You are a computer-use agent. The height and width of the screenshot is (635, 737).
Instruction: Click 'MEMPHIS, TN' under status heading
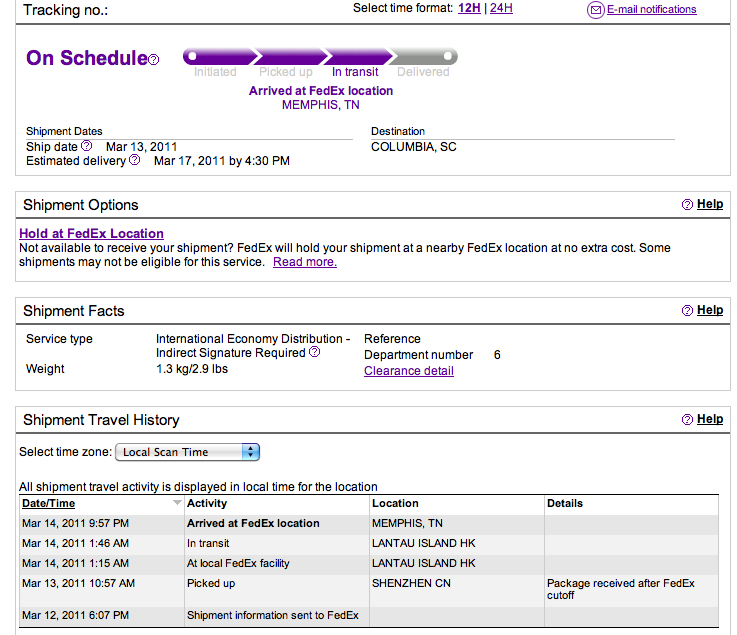click(x=321, y=105)
